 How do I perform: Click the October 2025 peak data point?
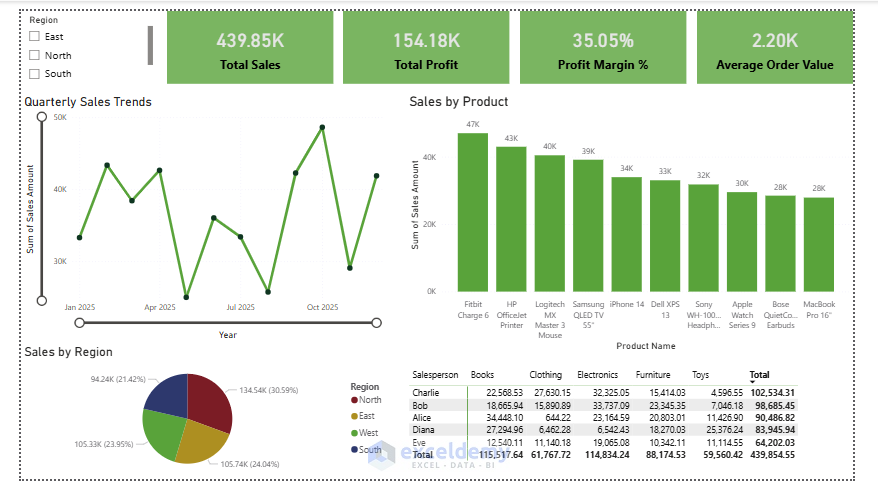tap(322, 128)
